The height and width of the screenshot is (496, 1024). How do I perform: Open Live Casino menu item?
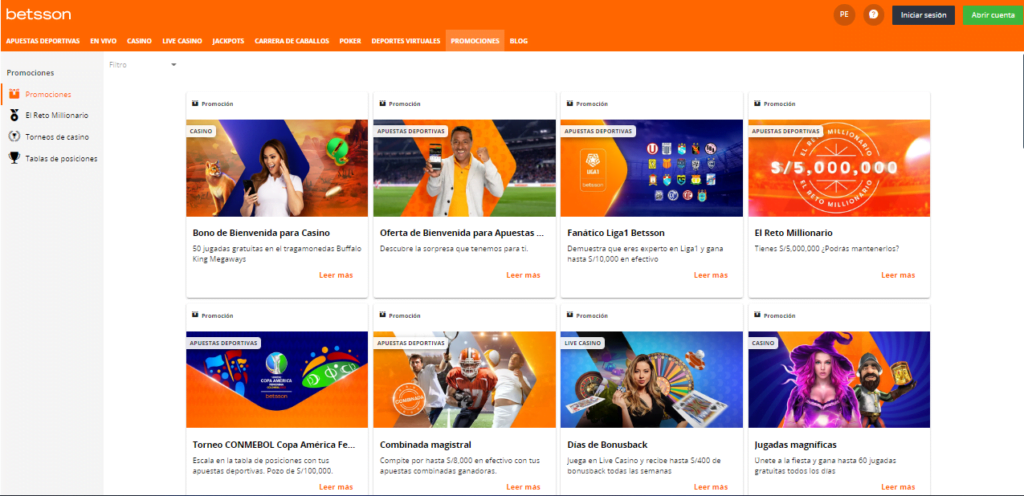tap(182, 41)
